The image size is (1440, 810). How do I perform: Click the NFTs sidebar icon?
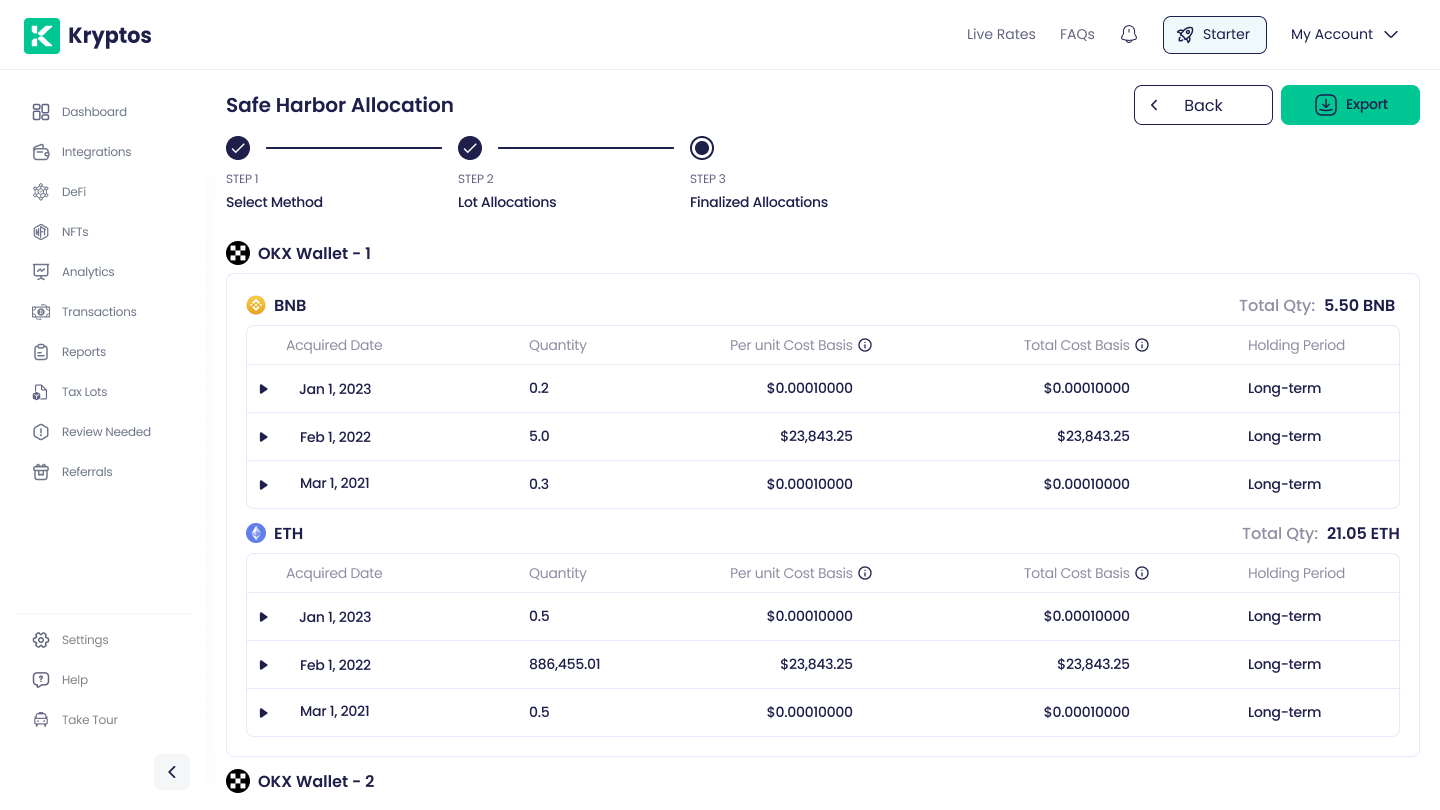coord(41,232)
